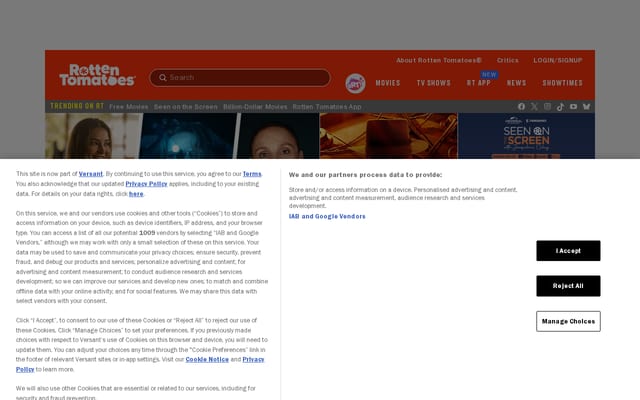Open the Cookie Notice link
Viewport: 640px width, 400px height.
click(207, 360)
